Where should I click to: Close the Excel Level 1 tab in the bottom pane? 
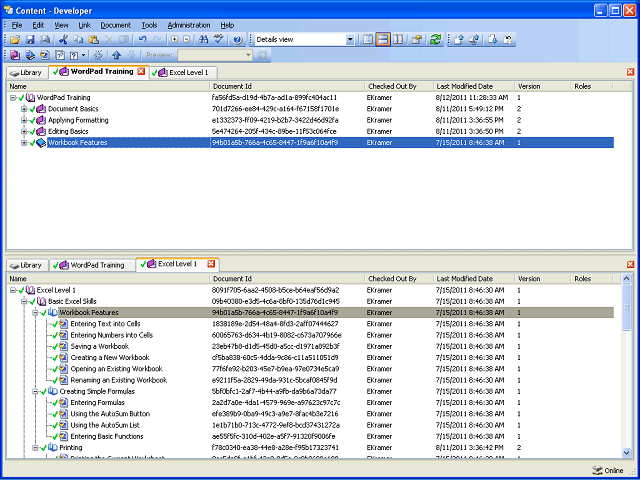[211, 264]
